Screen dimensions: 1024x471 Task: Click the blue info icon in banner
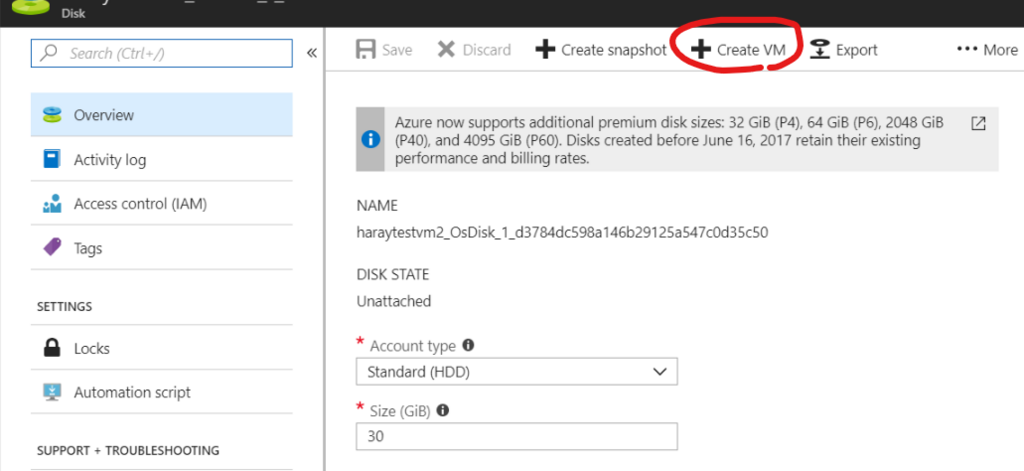click(370, 139)
